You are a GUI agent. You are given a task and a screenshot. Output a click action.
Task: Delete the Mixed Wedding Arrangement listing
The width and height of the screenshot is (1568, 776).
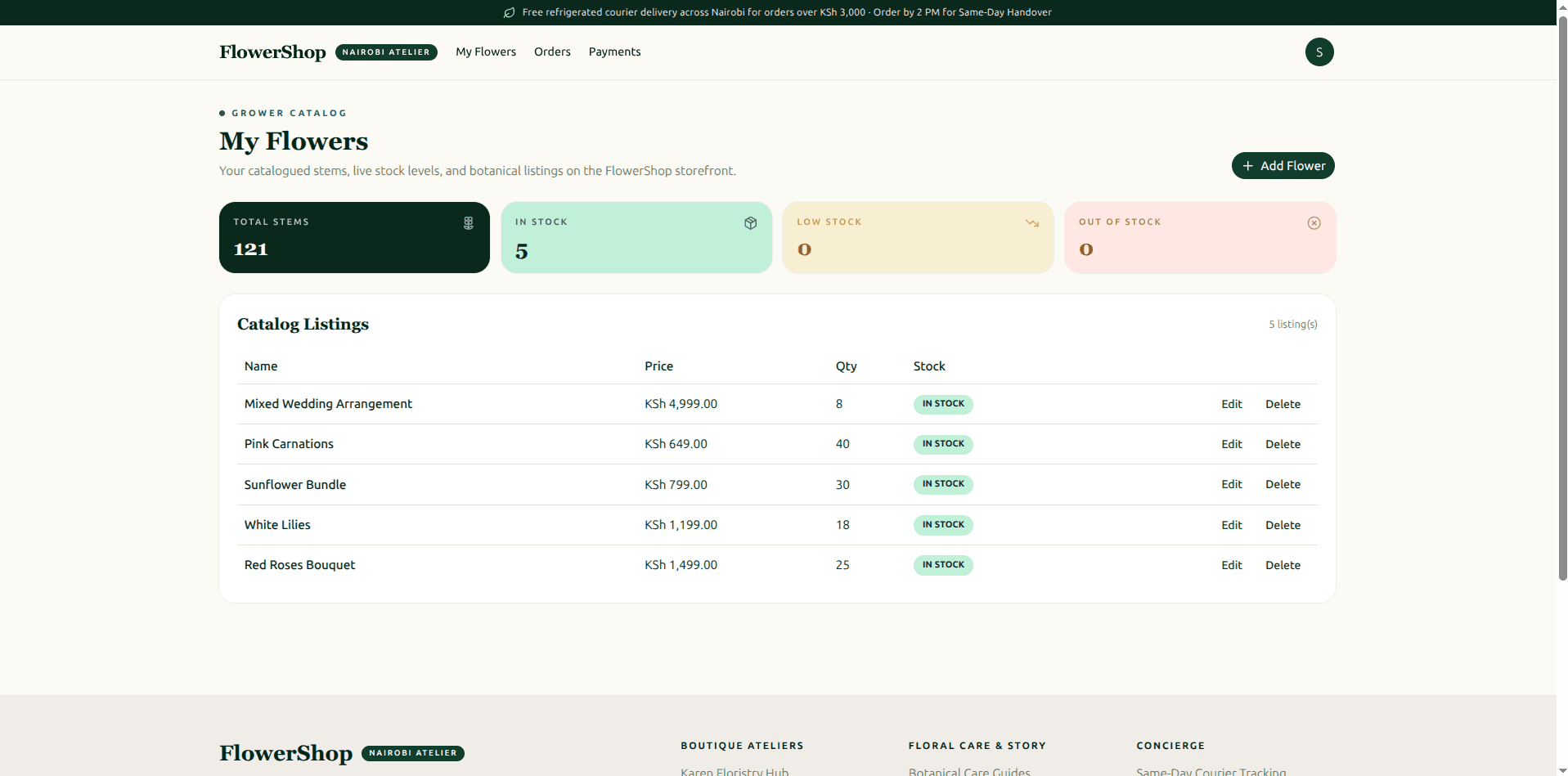(1283, 404)
